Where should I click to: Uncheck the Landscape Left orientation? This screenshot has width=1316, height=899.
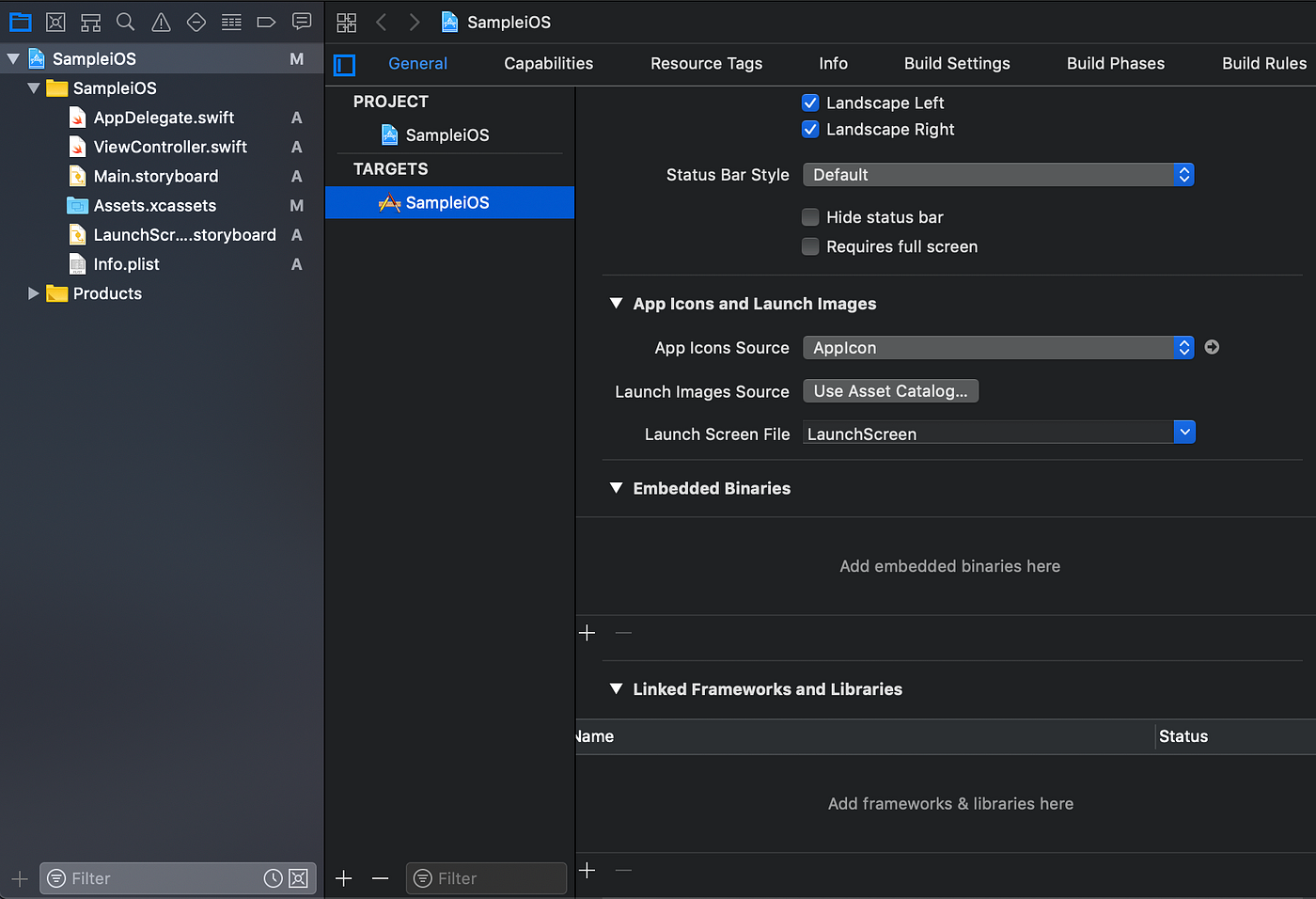(810, 103)
